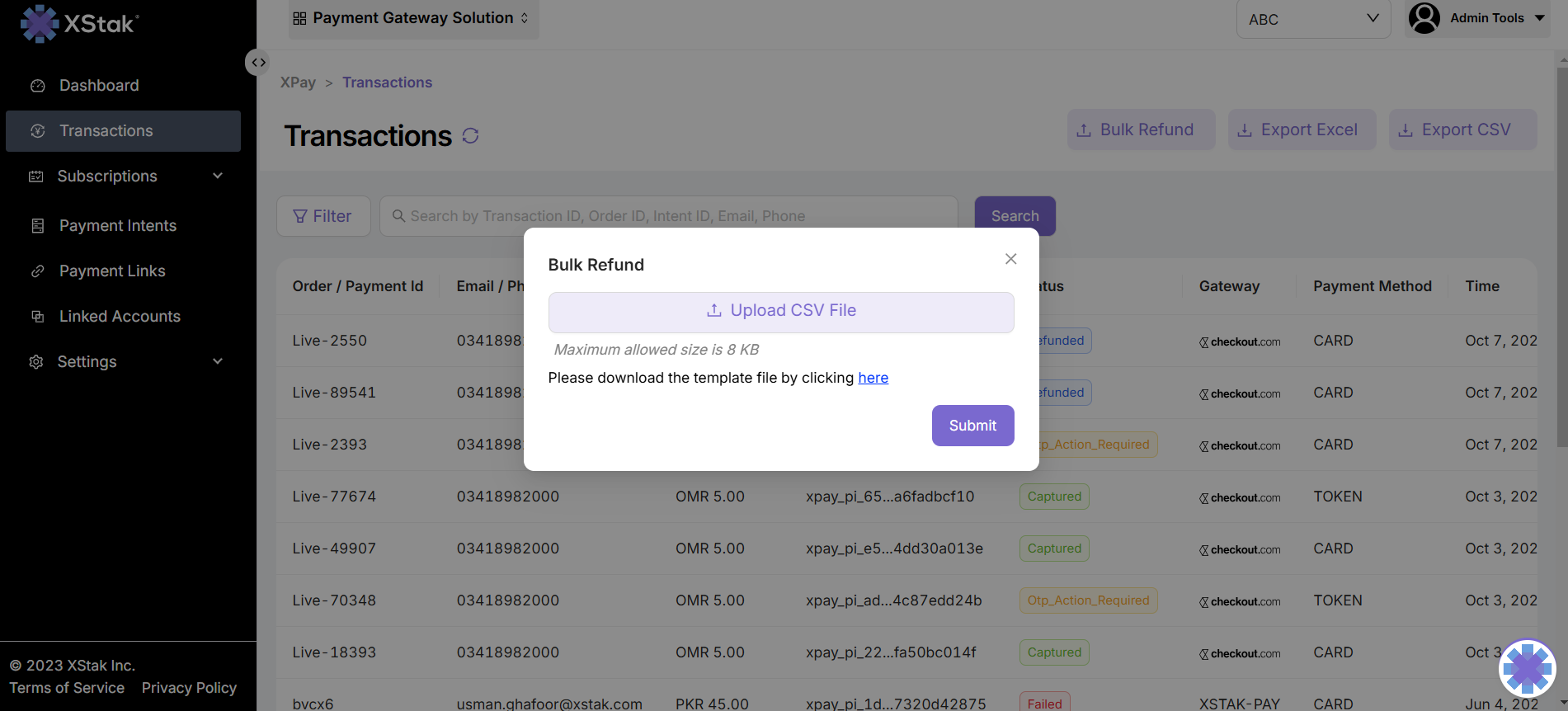
Task: Click the Payment Links chain icon
Action: coord(38,271)
